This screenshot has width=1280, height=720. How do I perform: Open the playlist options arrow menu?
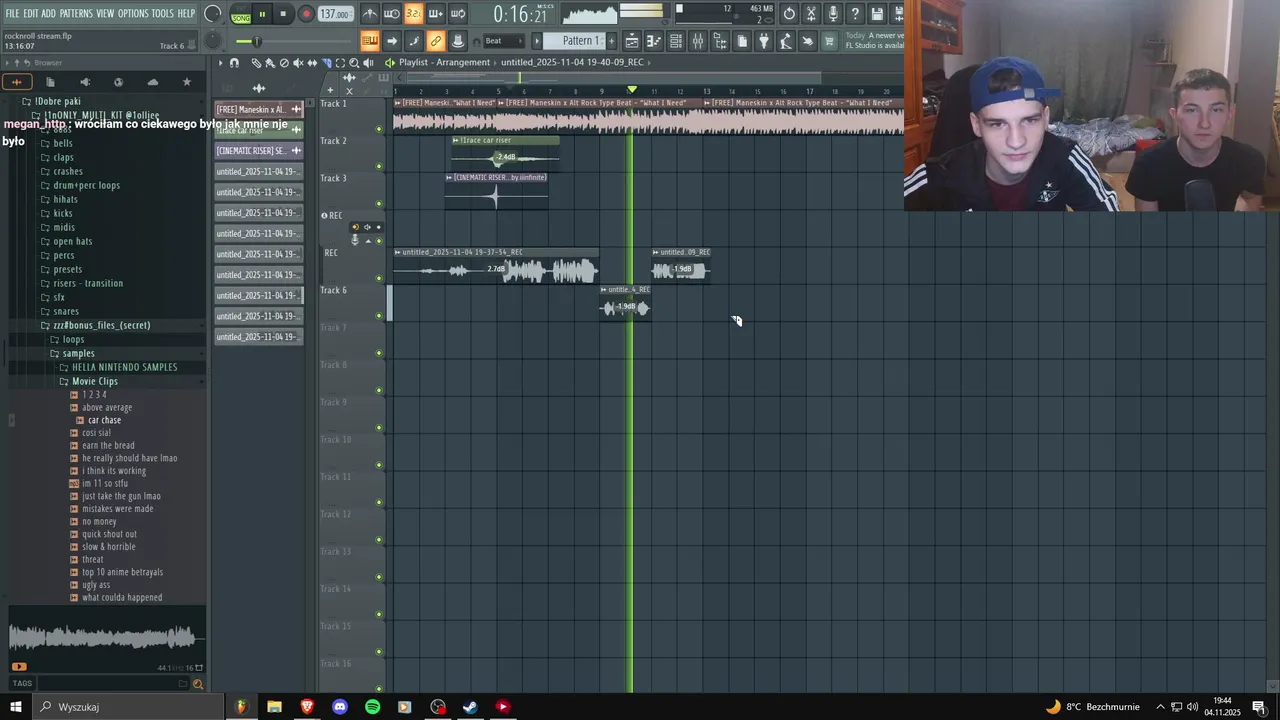pyautogui.click(x=221, y=62)
